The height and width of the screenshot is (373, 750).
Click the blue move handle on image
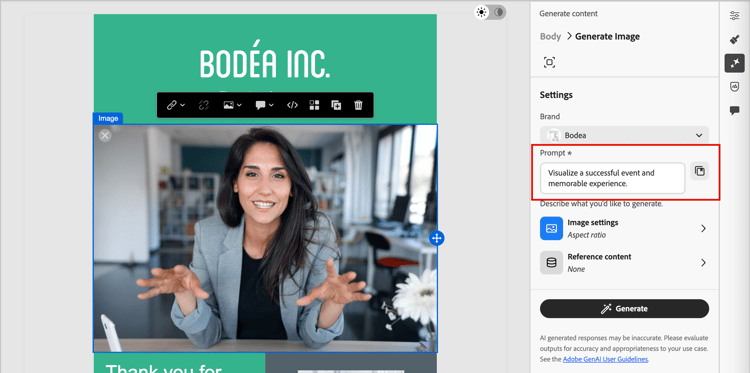pos(437,238)
